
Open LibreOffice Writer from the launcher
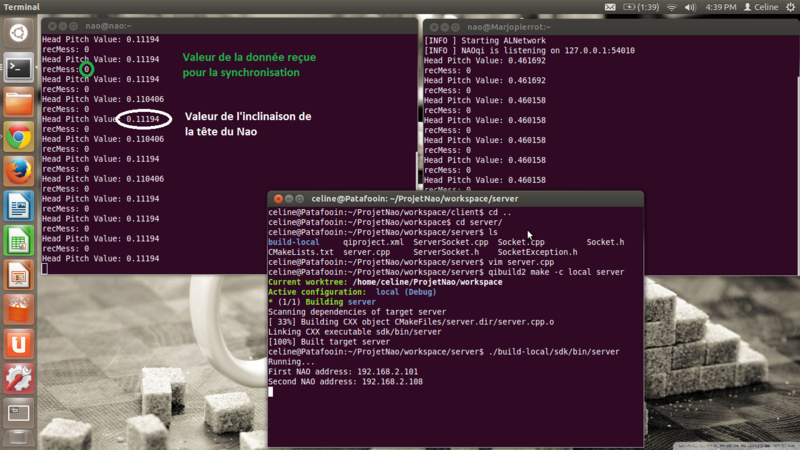coord(18,206)
